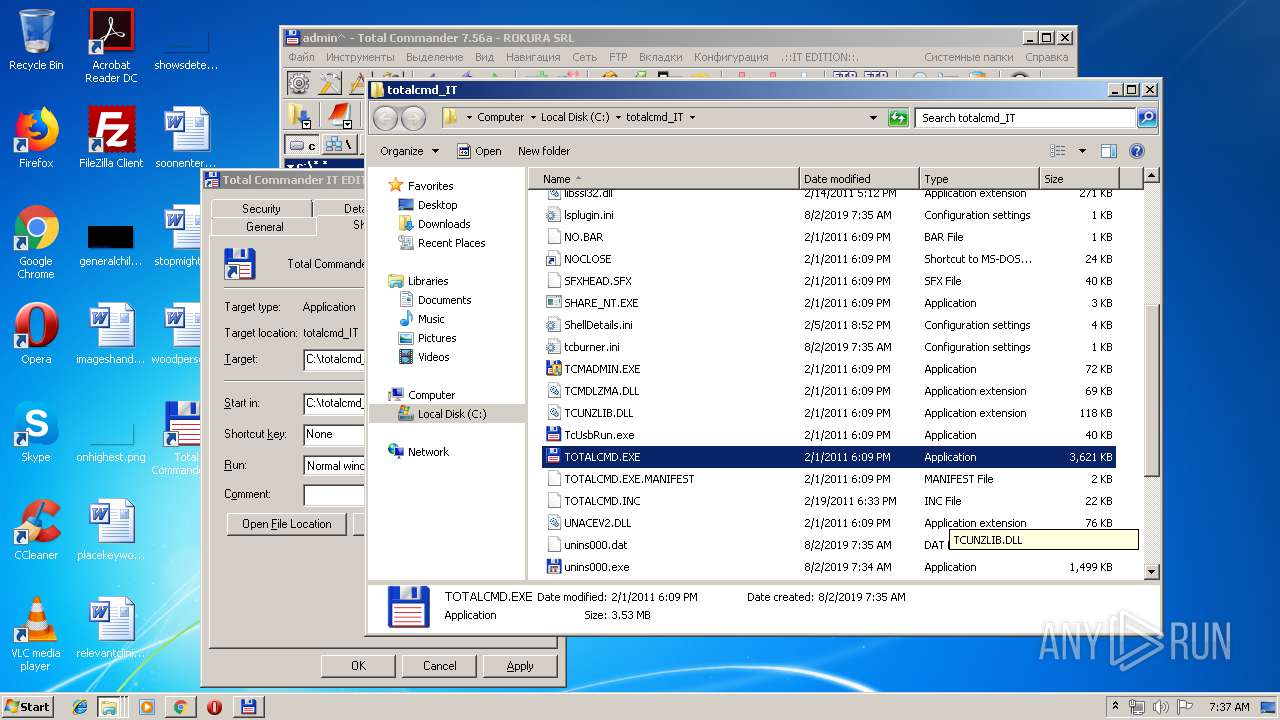The width and height of the screenshot is (1280, 720).
Task: Click the Opera icon in the taskbar
Action: 214,707
